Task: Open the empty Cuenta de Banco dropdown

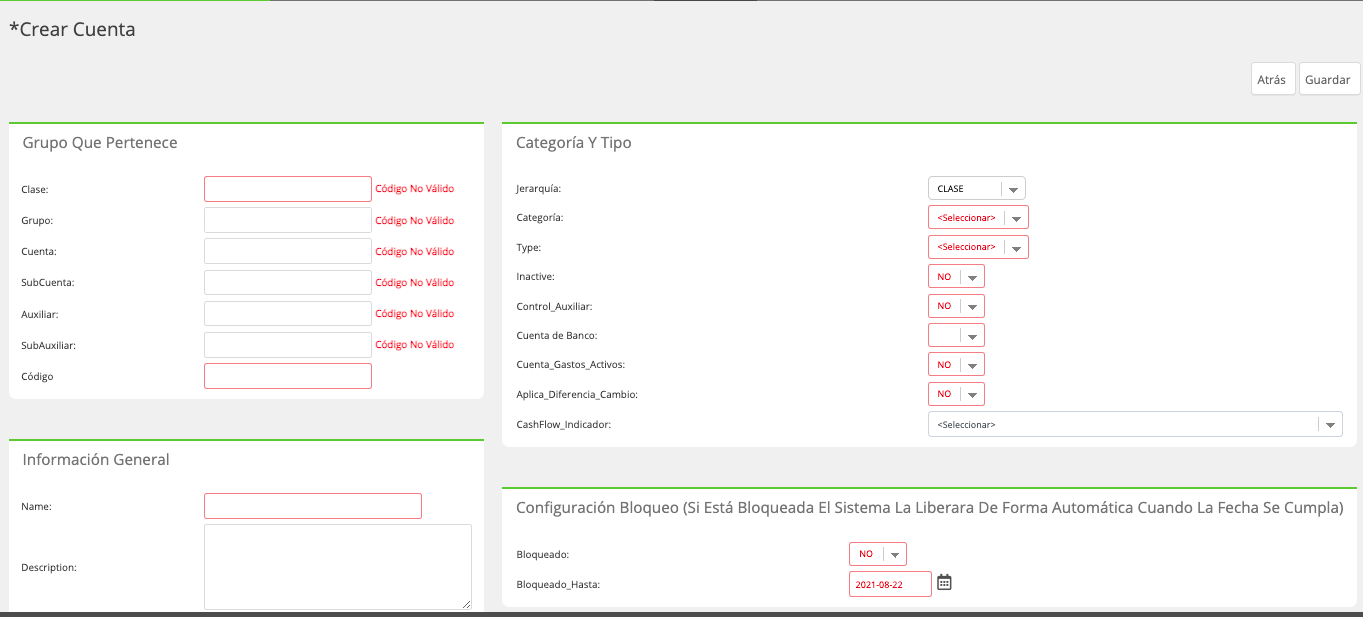Action: (956, 335)
